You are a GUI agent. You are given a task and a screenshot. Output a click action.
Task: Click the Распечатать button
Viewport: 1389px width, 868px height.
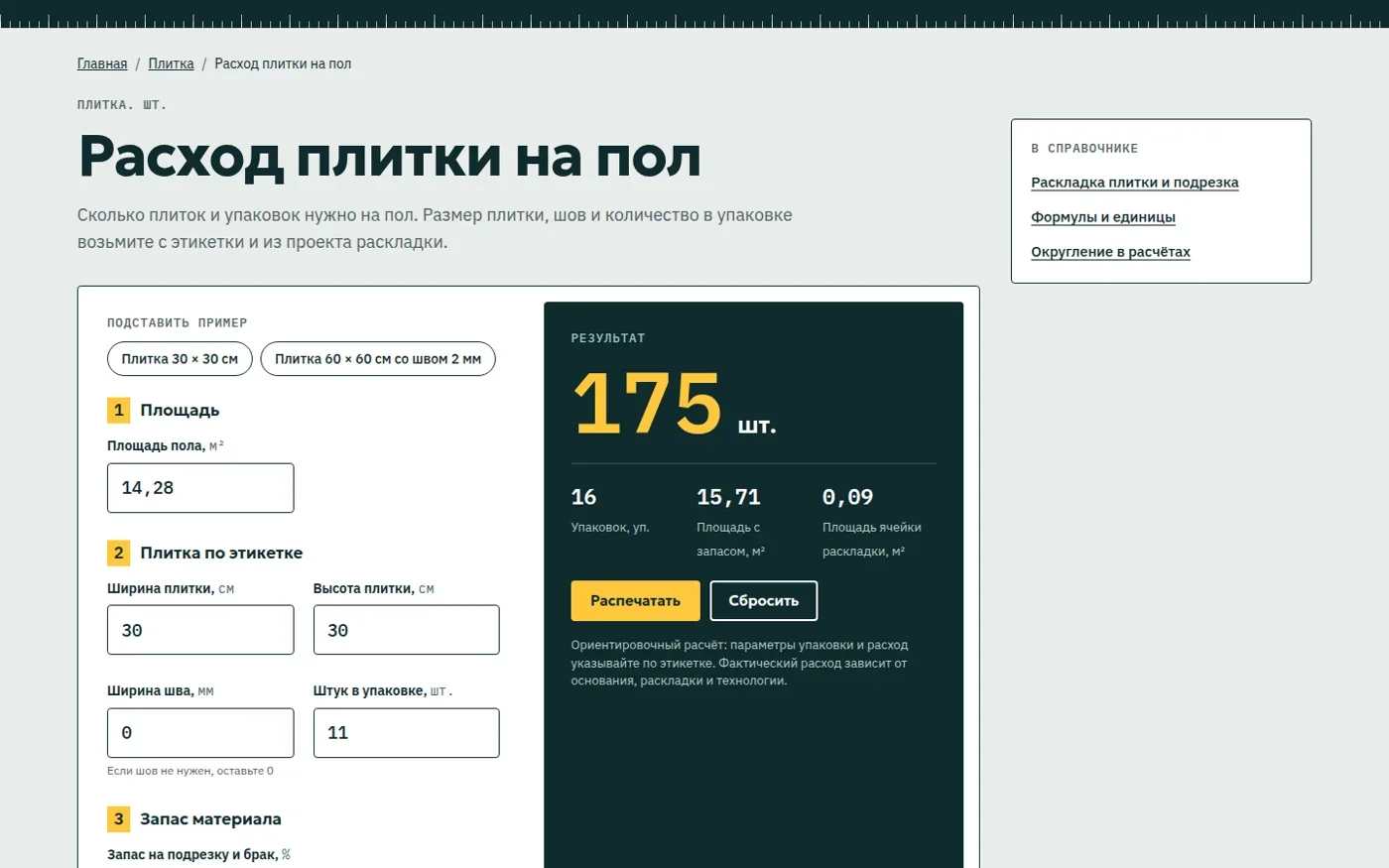635,601
